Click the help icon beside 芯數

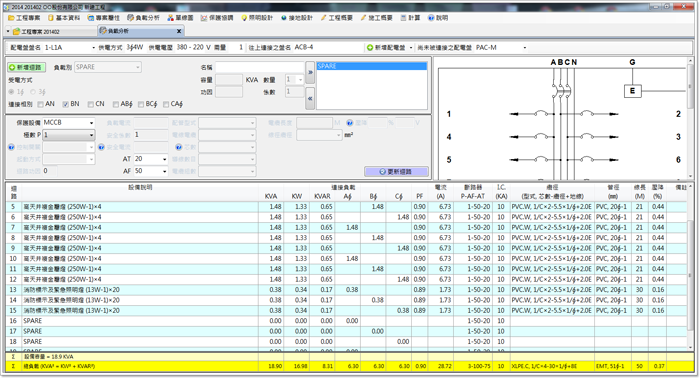[179, 147]
